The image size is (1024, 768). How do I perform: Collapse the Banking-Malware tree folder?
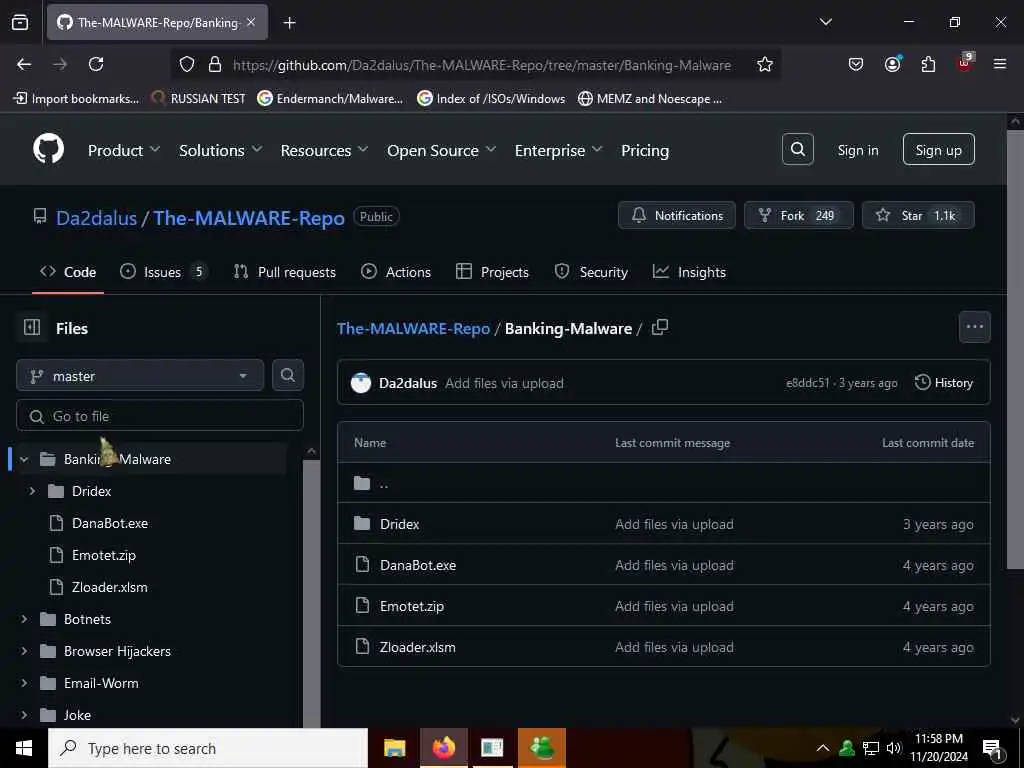(x=24, y=459)
